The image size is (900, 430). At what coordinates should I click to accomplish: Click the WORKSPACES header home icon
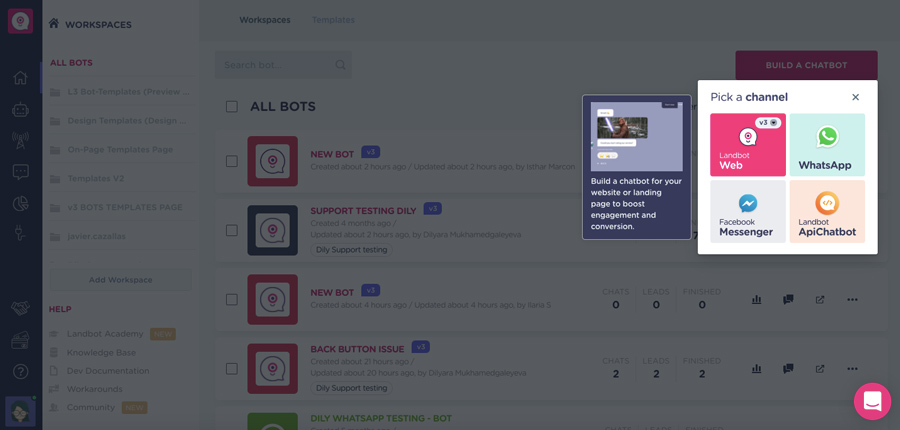pos(54,24)
